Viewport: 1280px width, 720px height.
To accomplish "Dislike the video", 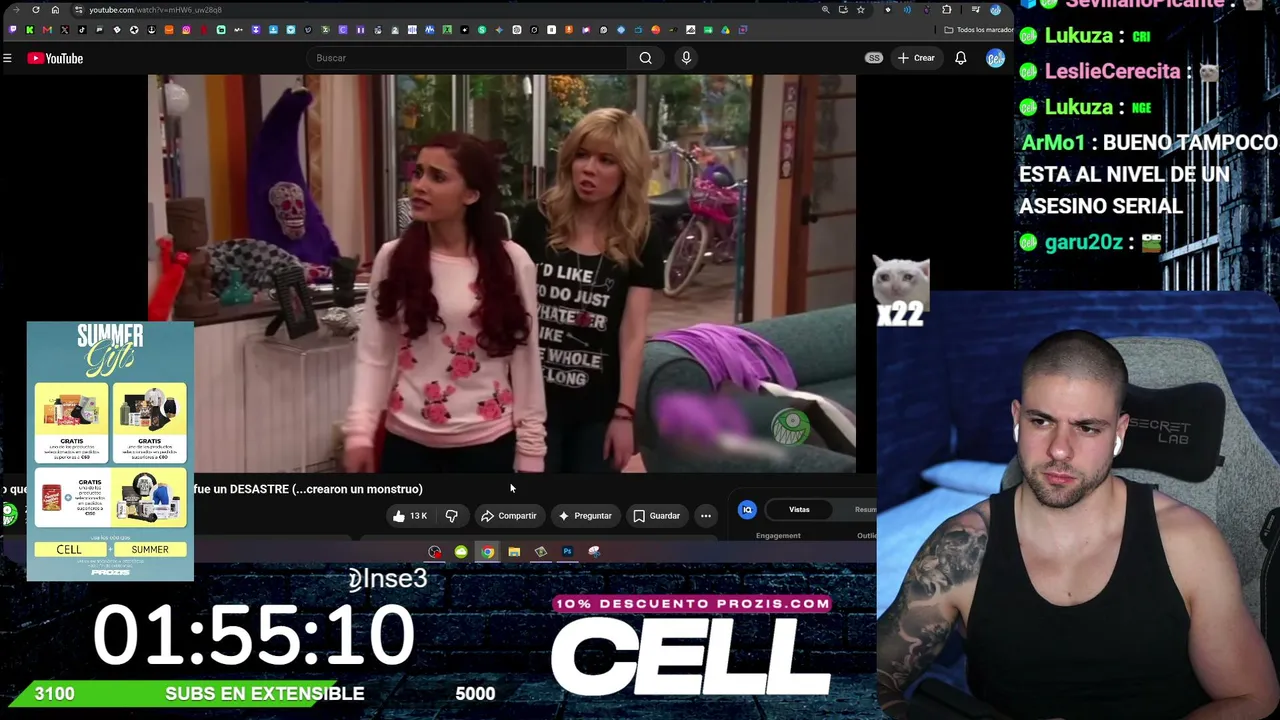I will [x=452, y=516].
